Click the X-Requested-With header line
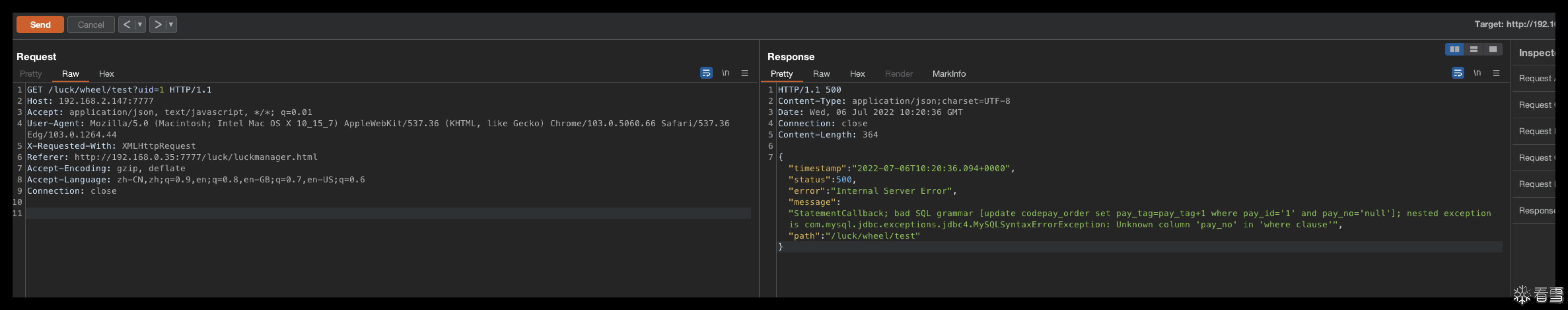Screen dimensions: 1568x310 [x=111, y=146]
